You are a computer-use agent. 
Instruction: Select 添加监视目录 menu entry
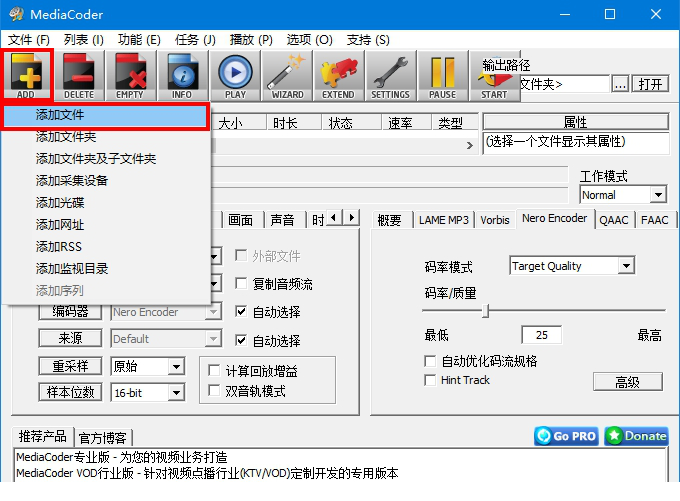click(105, 269)
